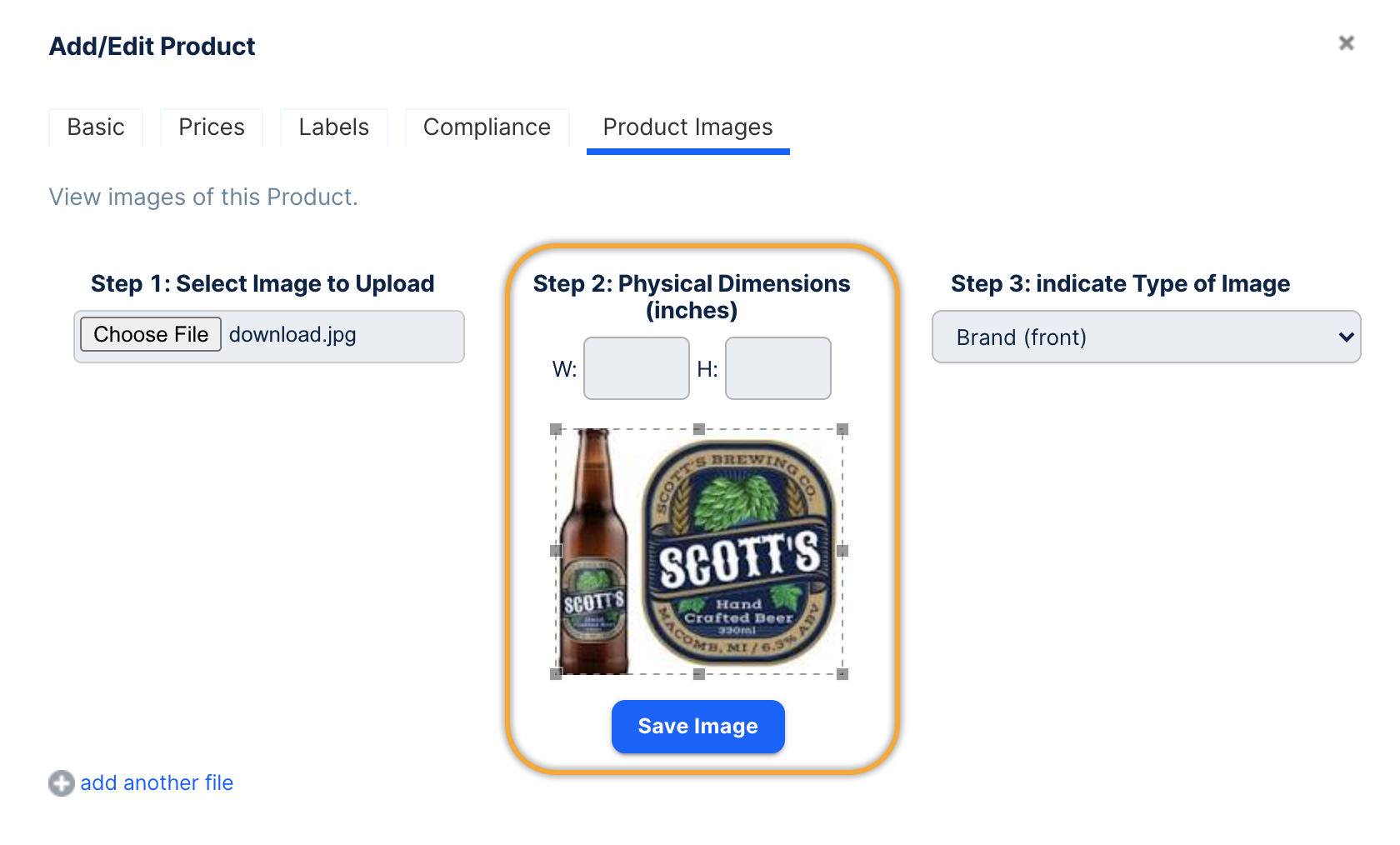Image resolution: width=1400 pixels, height=845 pixels.
Task: Focus the W width input field
Action: tap(637, 368)
